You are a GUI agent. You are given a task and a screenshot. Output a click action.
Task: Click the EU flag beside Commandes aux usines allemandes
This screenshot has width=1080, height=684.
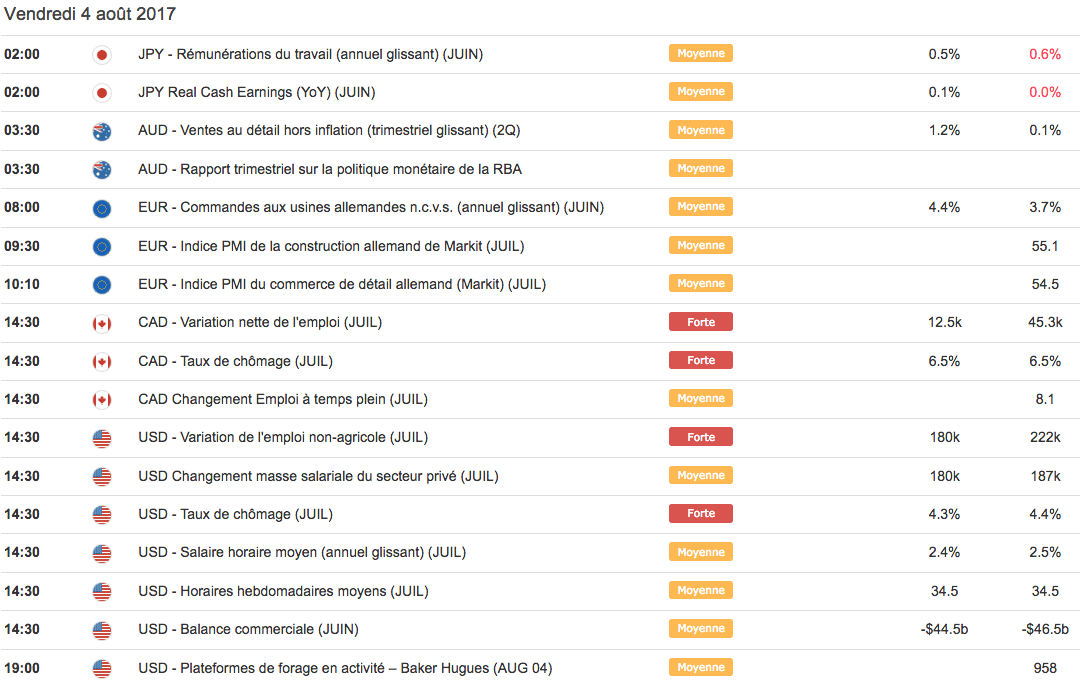(101, 208)
